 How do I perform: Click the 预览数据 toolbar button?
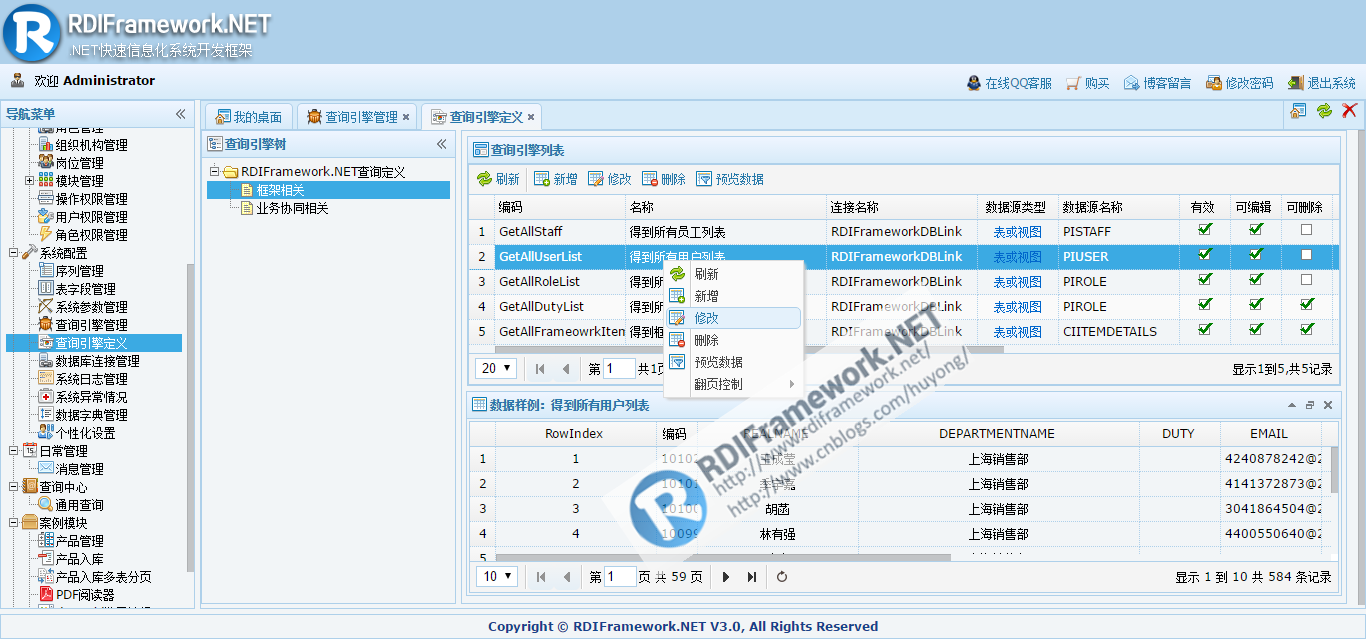tap(730, 179)
